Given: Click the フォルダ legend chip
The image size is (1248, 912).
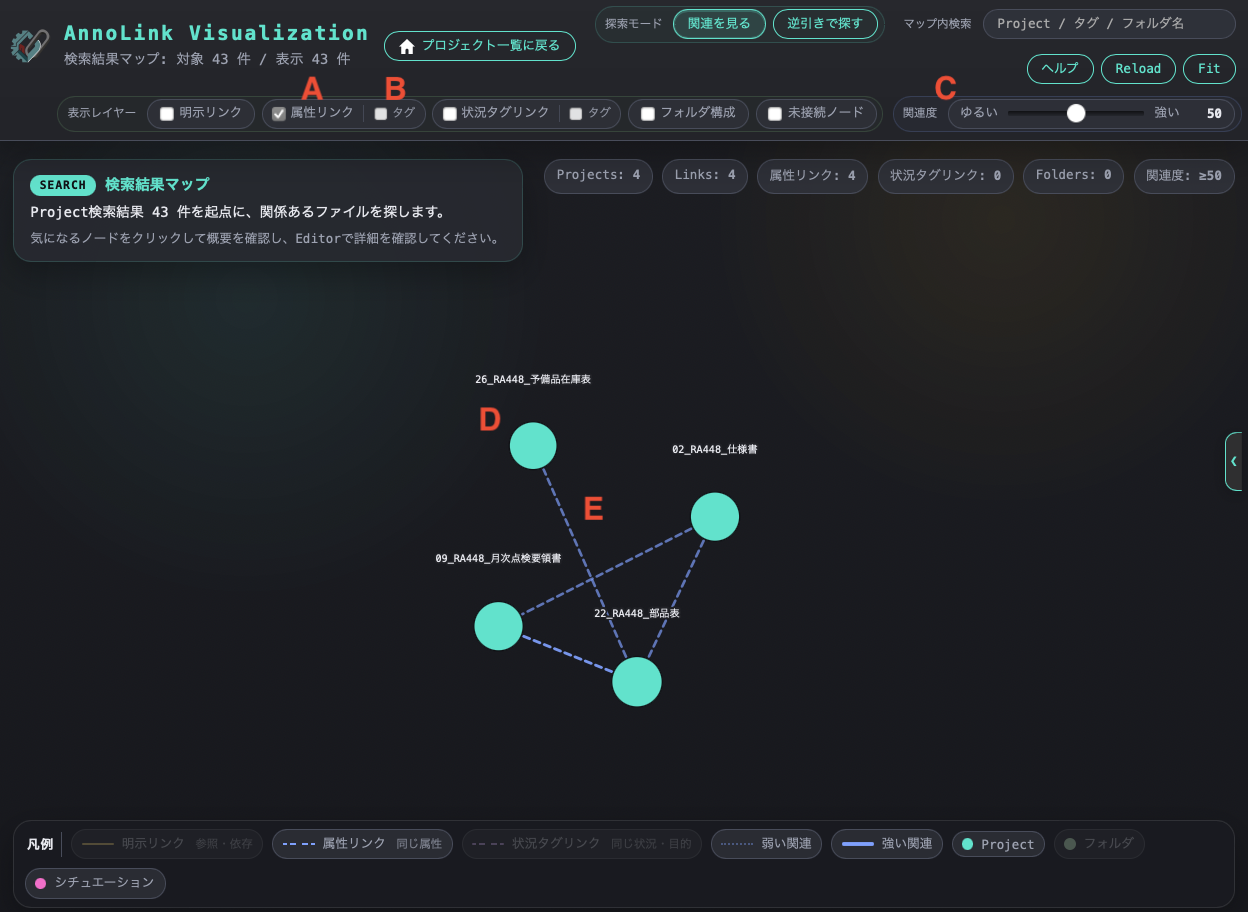Looking at the screenshot, I should pos(1099,844).
